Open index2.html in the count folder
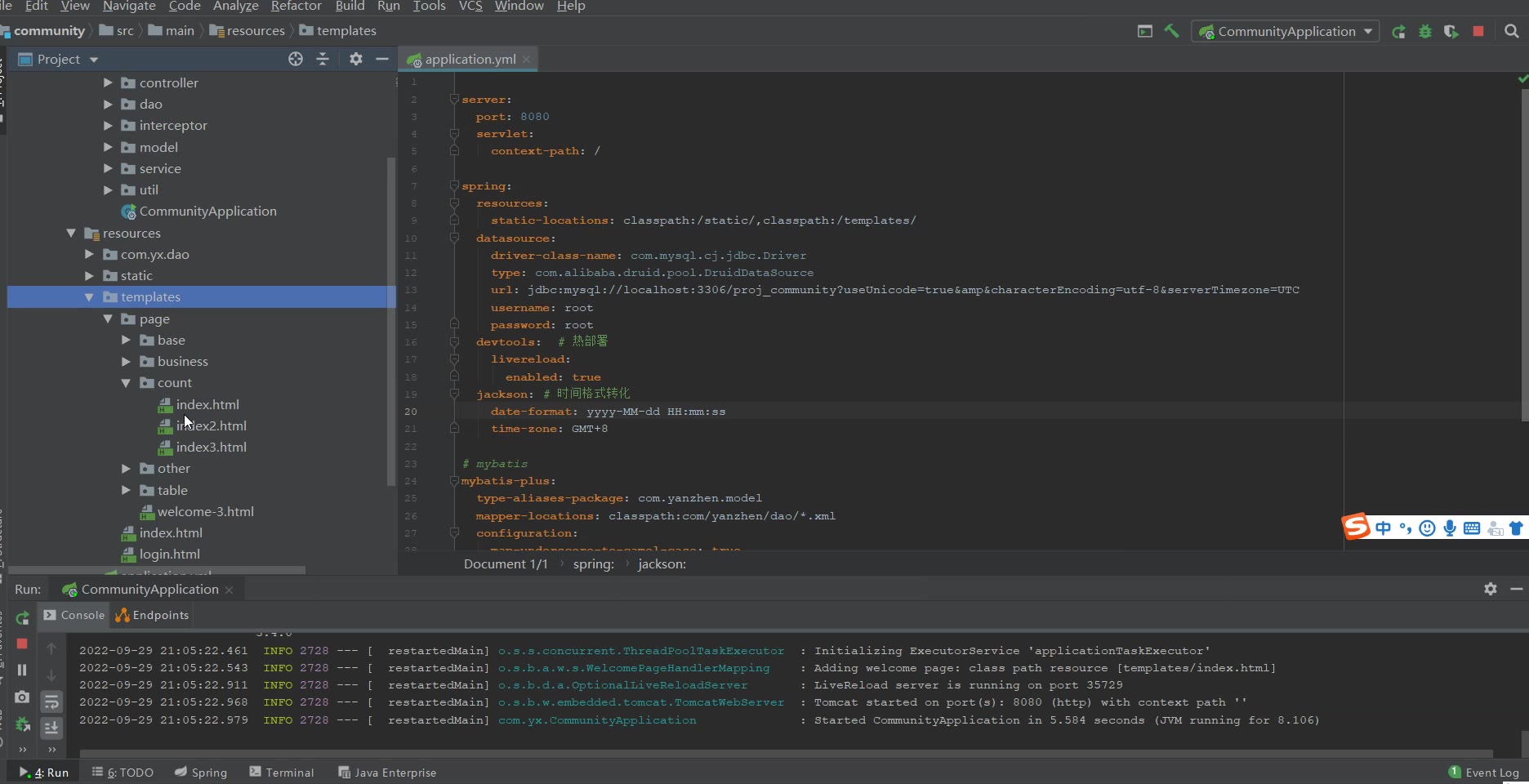This screenshot has width=1529, height=784. (x=211, y=425)
